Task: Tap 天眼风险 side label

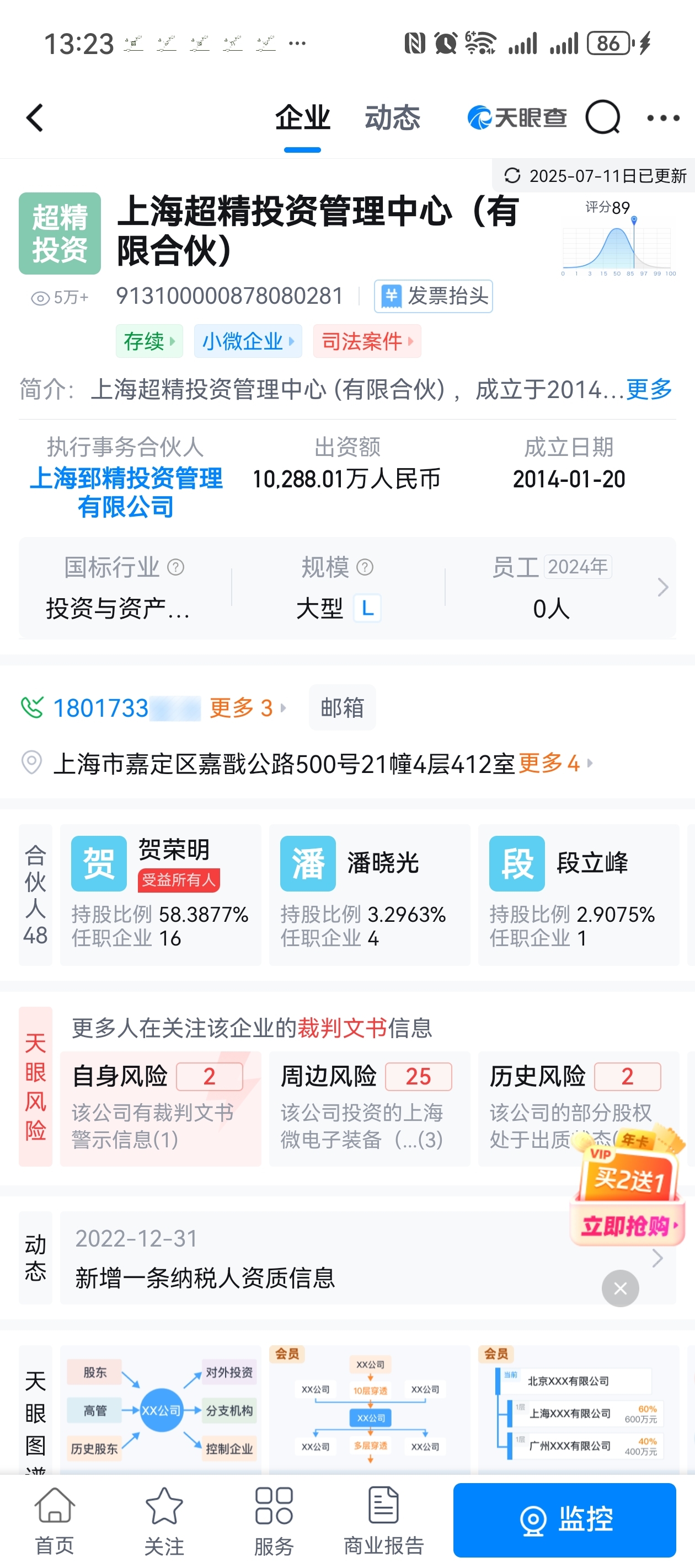Action: [35, 1086]
